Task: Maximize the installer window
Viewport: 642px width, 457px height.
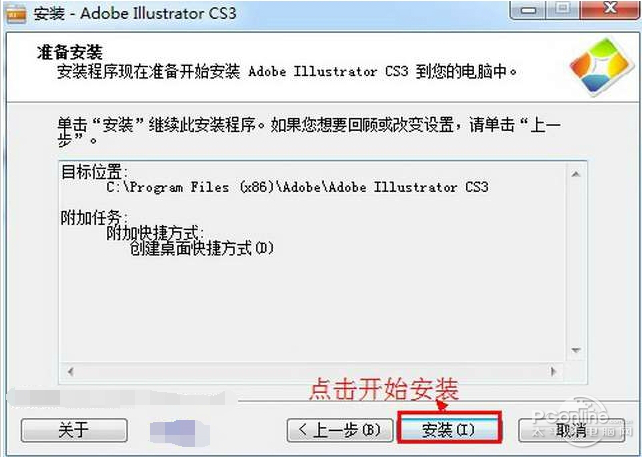Action: coord(563,9)
